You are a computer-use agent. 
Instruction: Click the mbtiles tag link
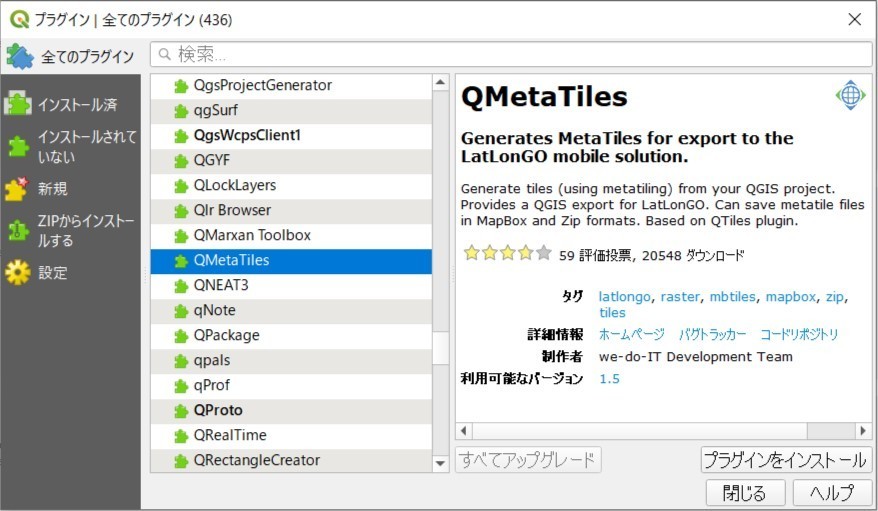click(732, 297)
